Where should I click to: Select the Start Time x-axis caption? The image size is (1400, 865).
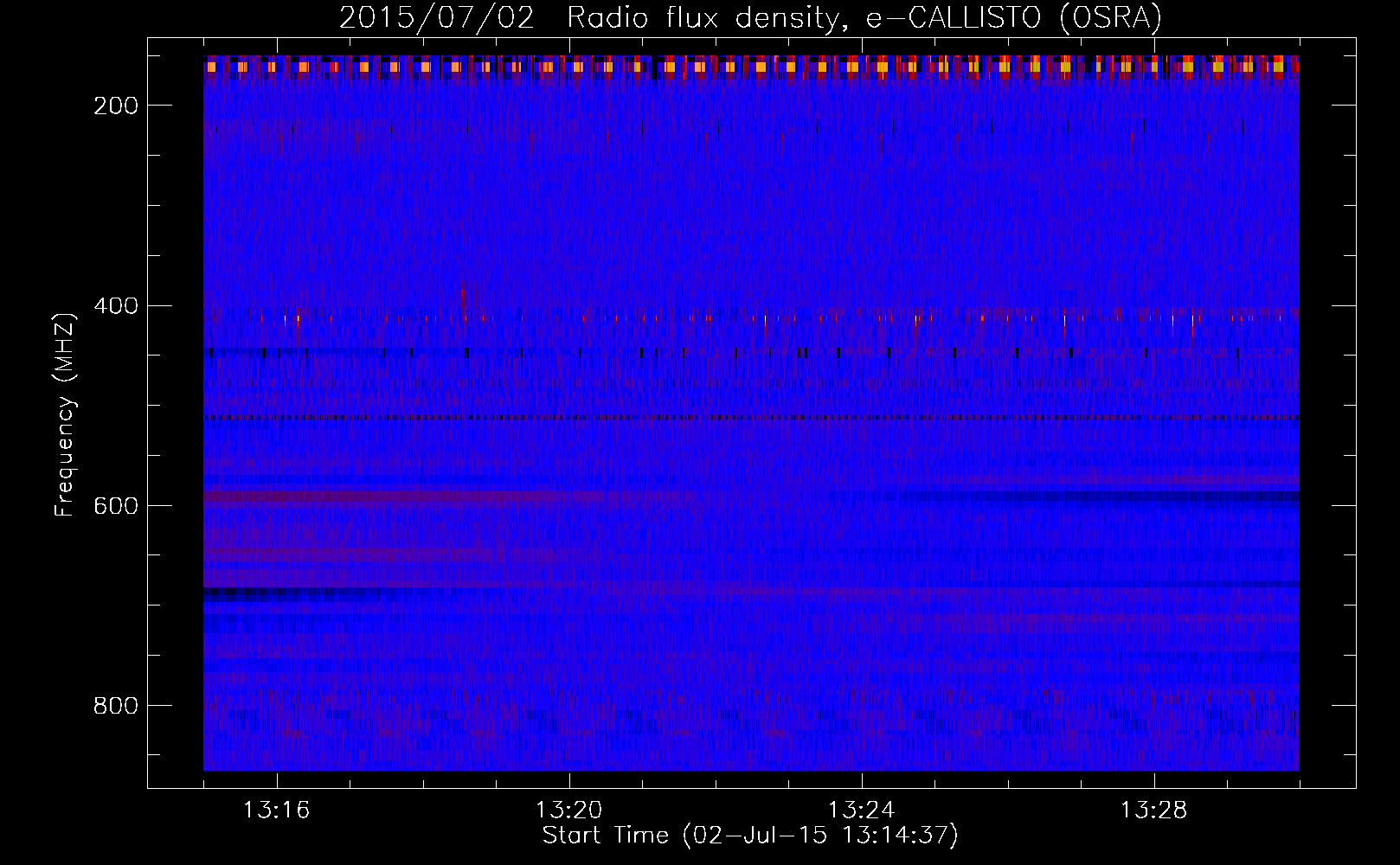click(x=750, y=836)
